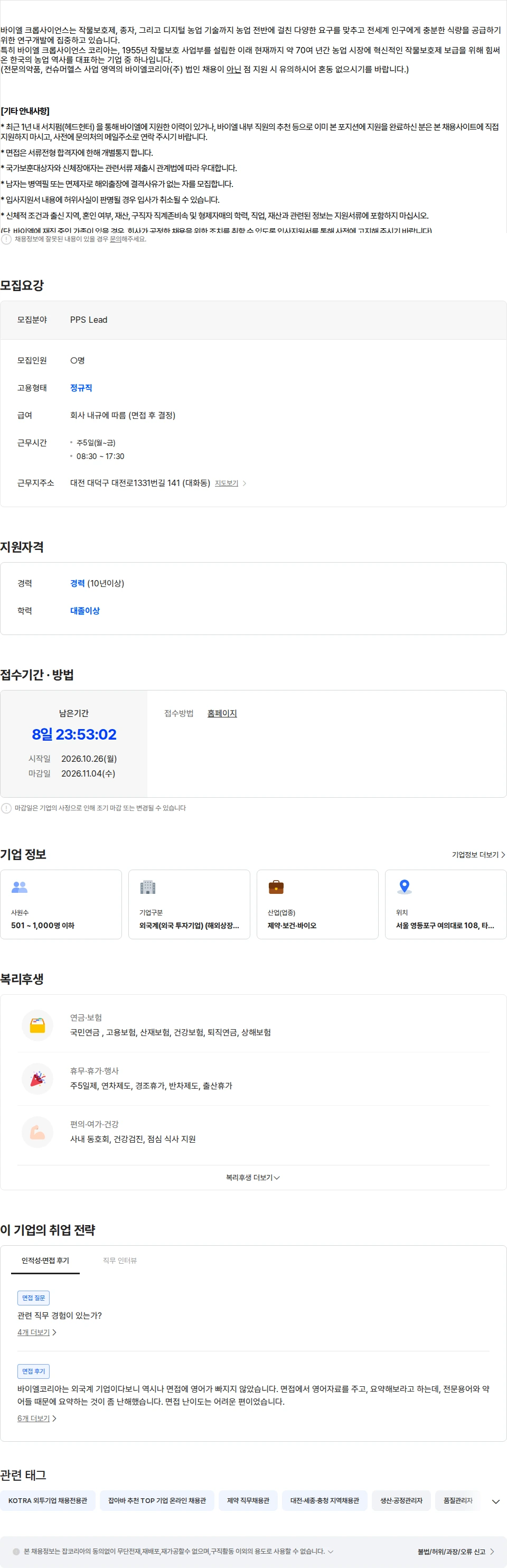Select the 제약·보건·바이오 industry card

pyautogui.click(x=318, y=904)
